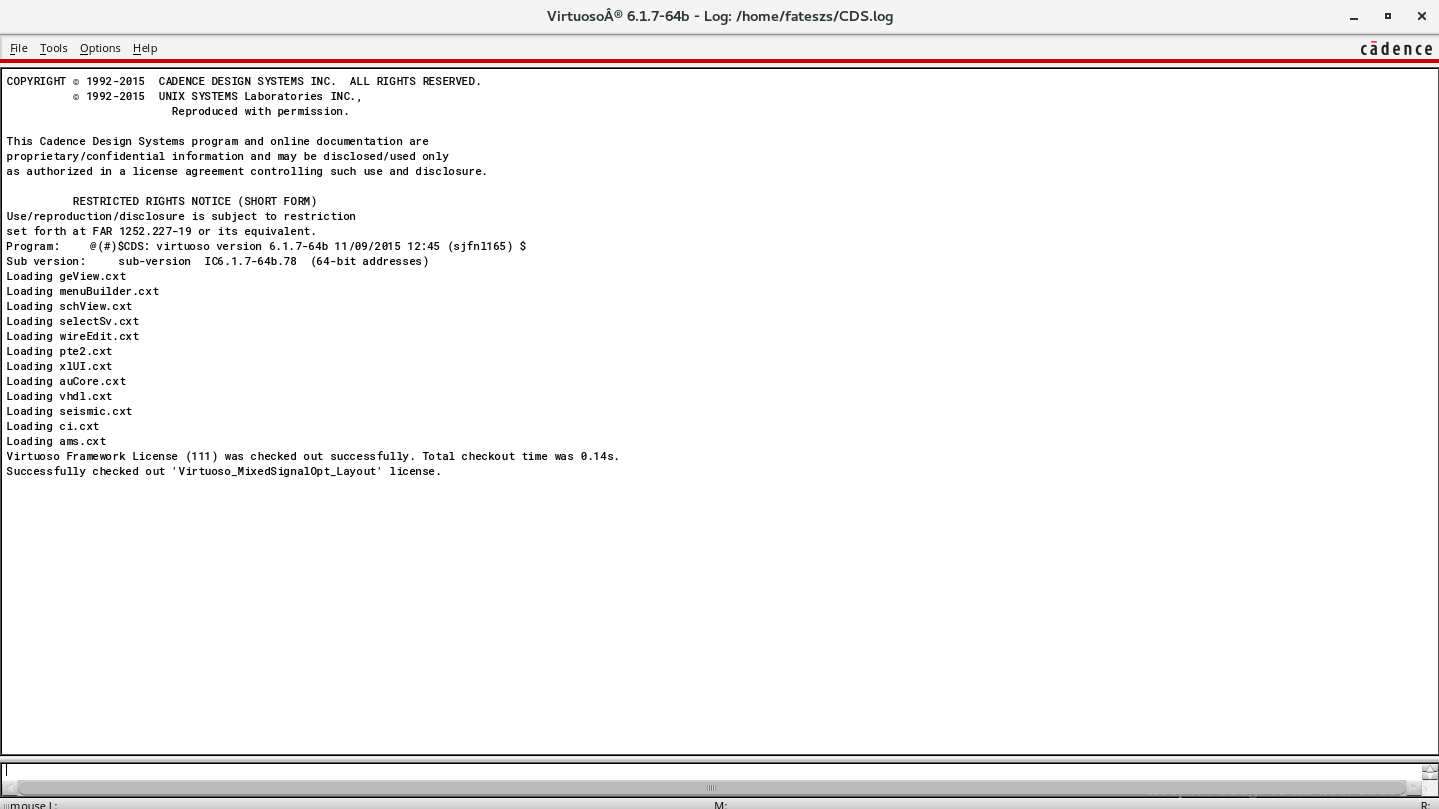Click the 'Sub version:' log line
The image size is (1439, 809).
tap(217, 261)
